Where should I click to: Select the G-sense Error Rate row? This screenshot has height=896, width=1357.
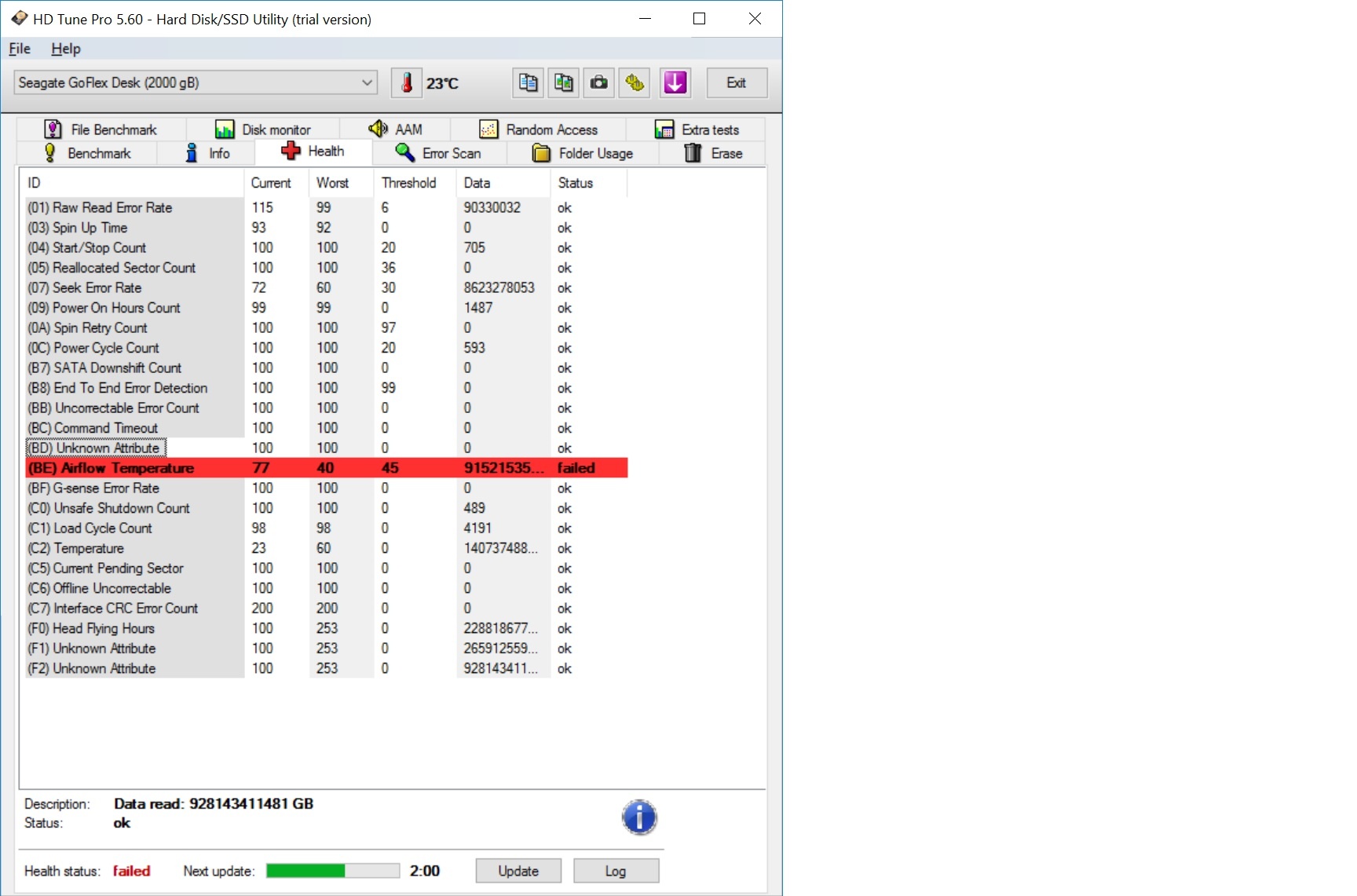pos(327,488)
